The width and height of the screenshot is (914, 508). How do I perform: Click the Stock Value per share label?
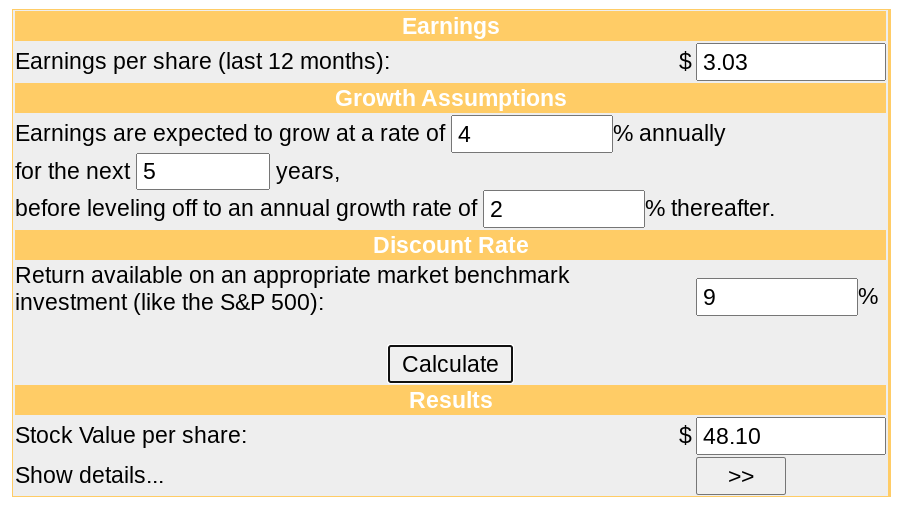(131, 435)
